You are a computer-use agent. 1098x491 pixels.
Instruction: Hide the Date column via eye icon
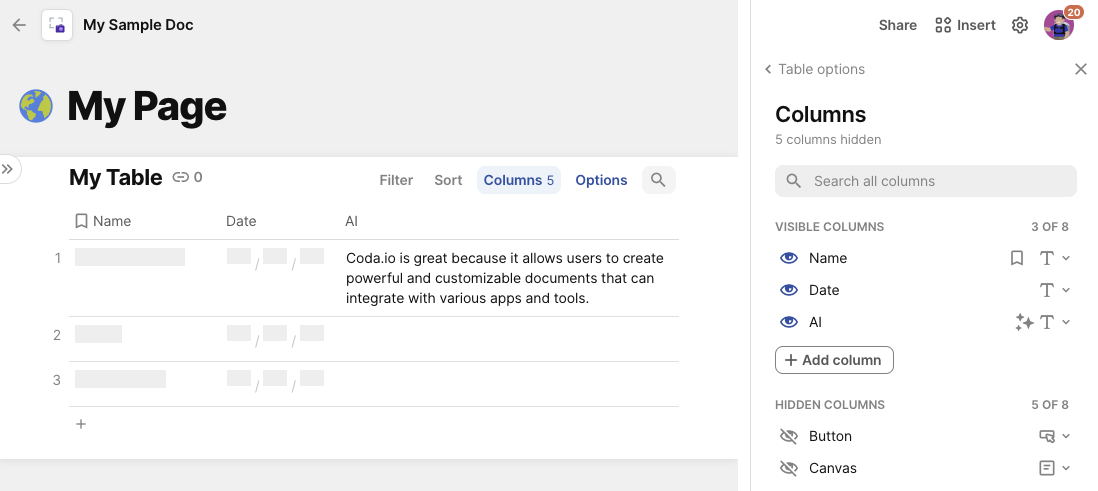(789, 290)
